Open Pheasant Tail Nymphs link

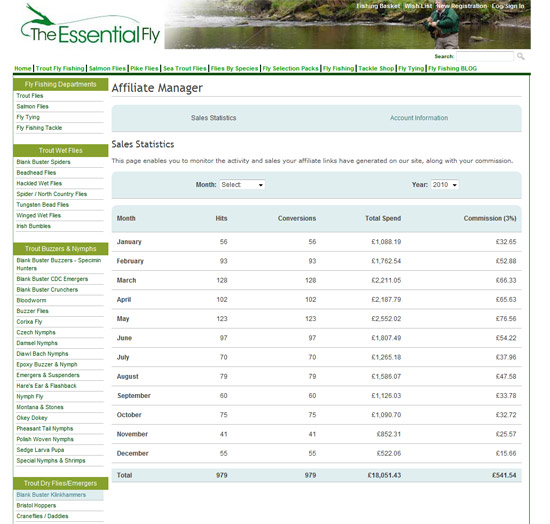pyautogui.click(x=45, y=429)
